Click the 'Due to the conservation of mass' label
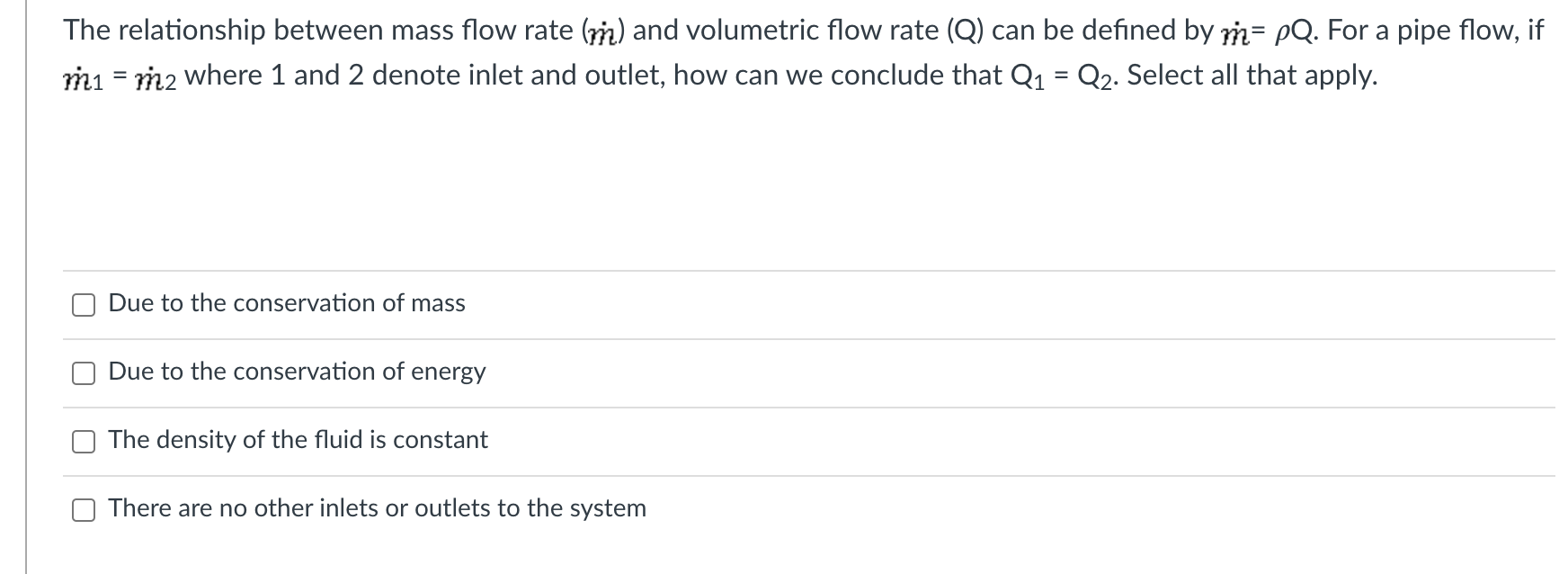1568x574 pixels. [287, 303]
